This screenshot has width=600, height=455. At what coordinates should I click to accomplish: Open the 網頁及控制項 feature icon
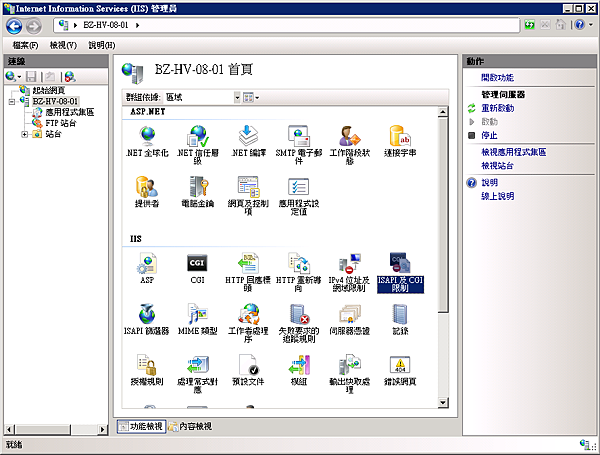point(248,195)
